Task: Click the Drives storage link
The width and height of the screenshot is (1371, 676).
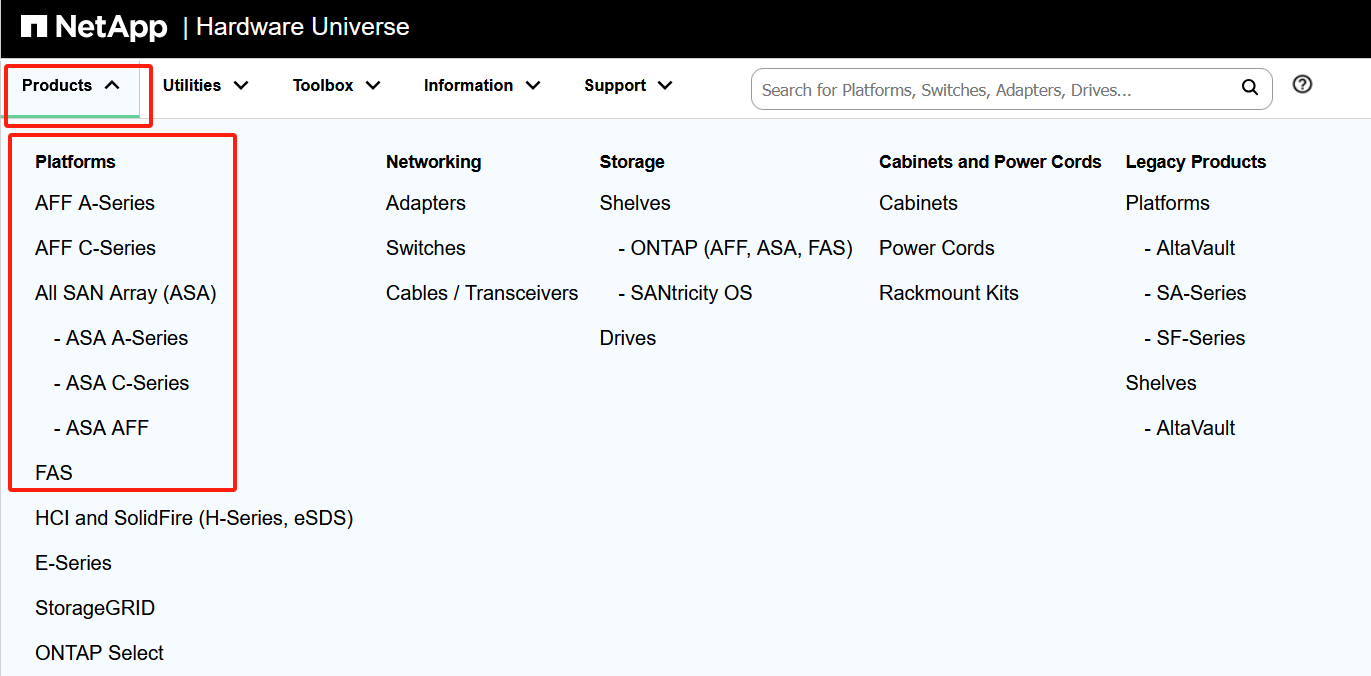Action: coord(628,338)
